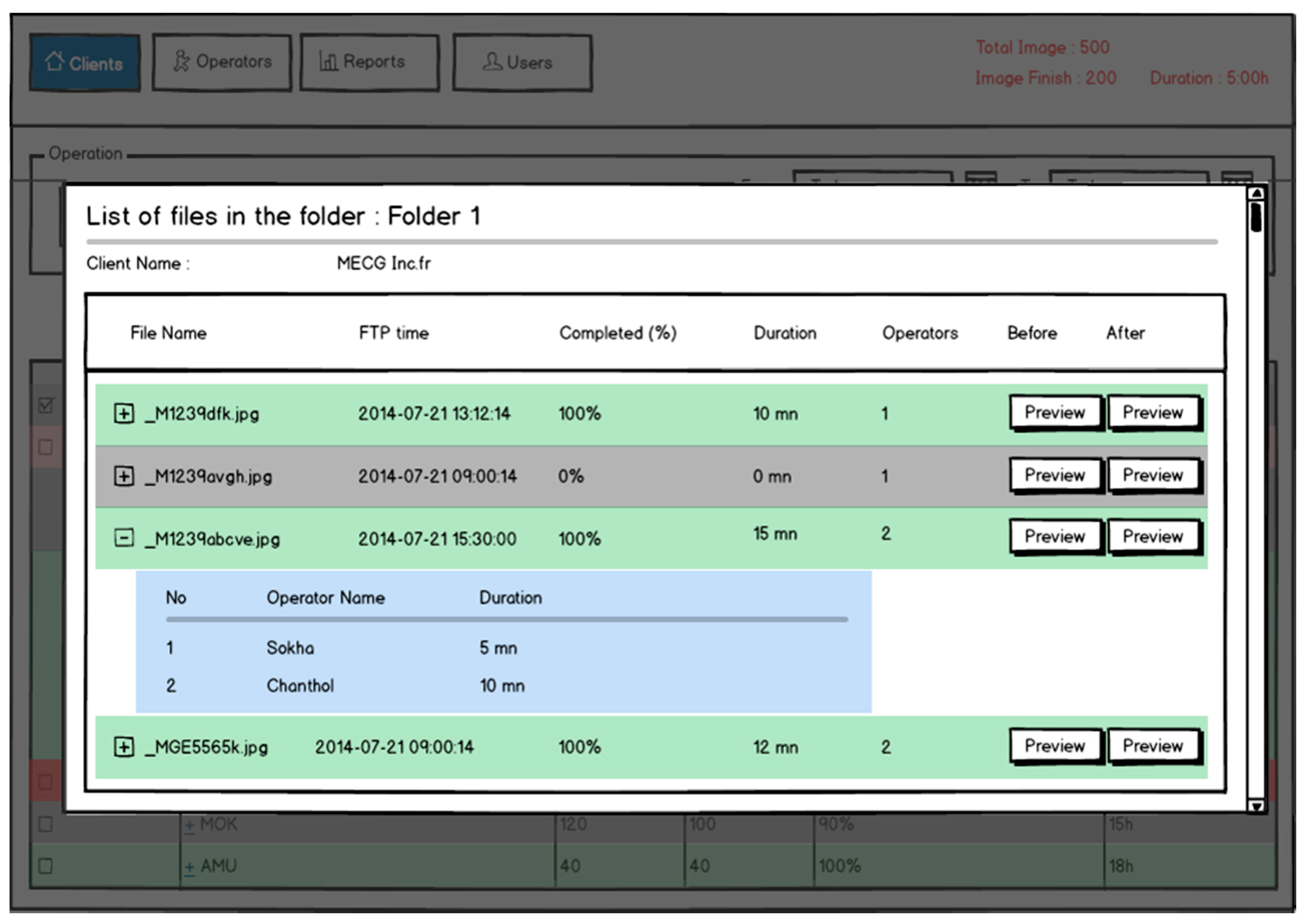Collapse the _M1239abcve.jpg operator details
Viewport: 1307px width, 924px height.
tap(123, 538)
